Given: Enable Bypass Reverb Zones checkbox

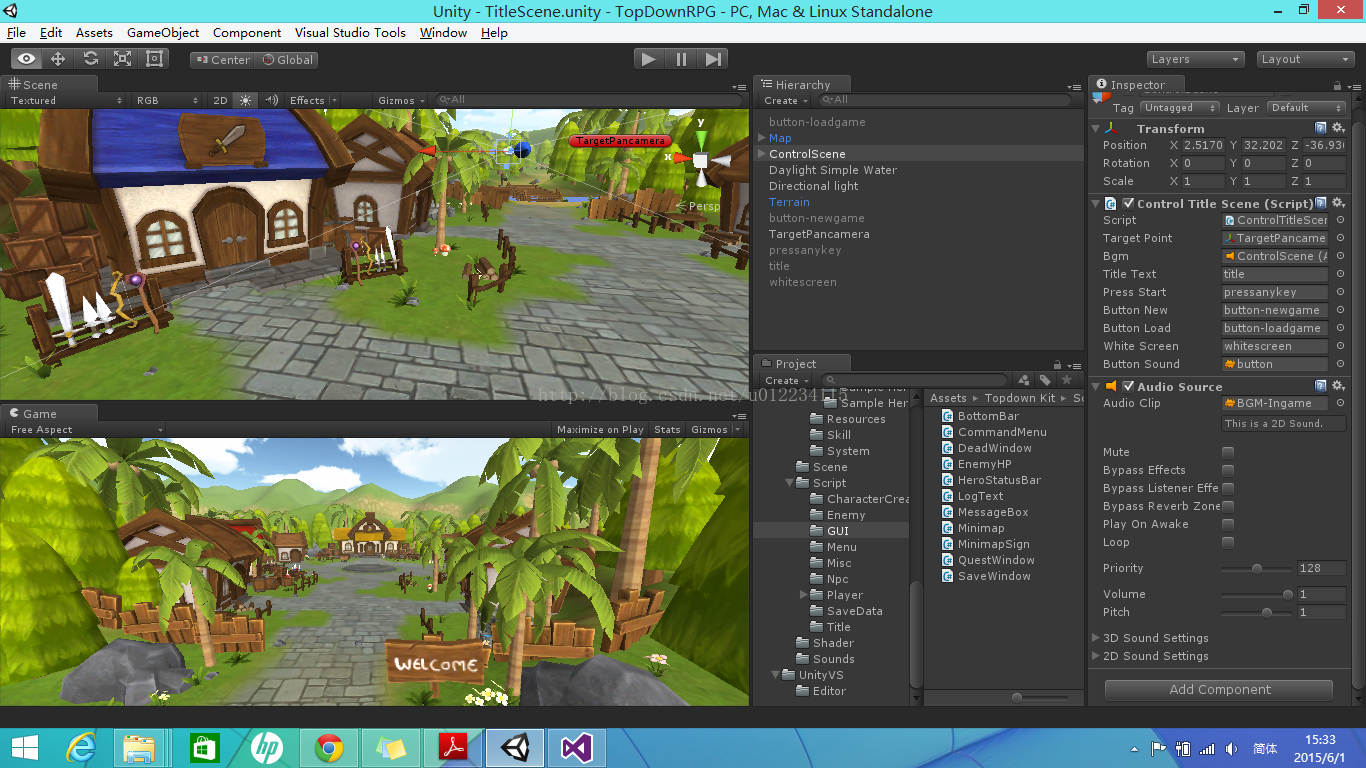Looking at the screenshot, I should pos(1228,506).
